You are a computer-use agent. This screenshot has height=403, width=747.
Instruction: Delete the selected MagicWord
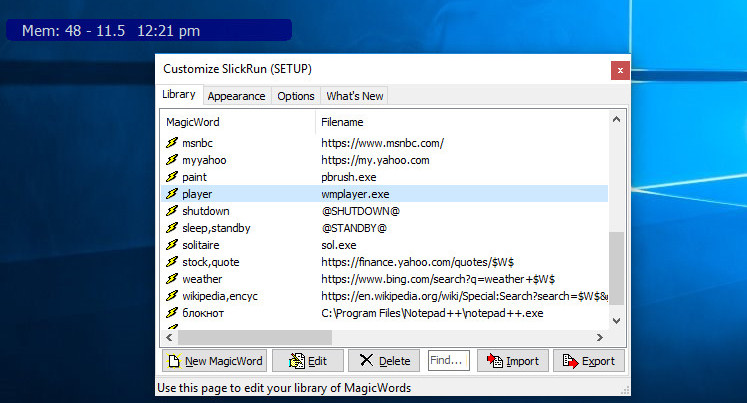coord(384,361)
